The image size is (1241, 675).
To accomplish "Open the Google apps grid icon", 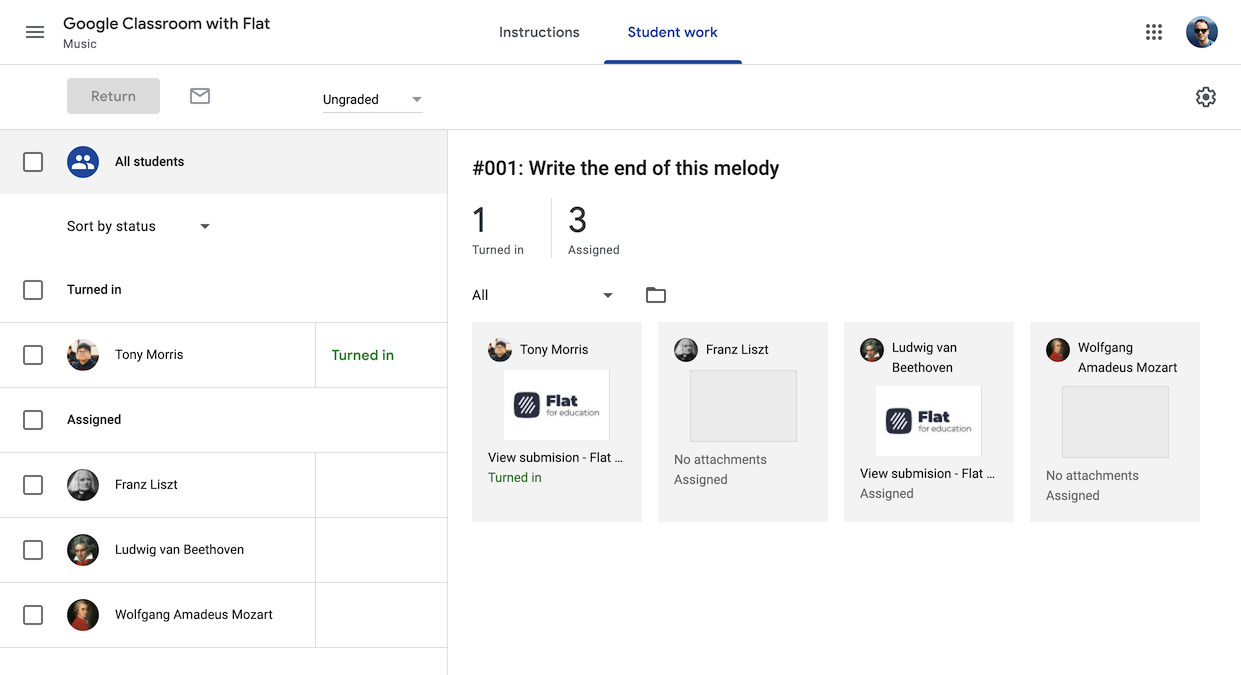I will [1153, 31].
